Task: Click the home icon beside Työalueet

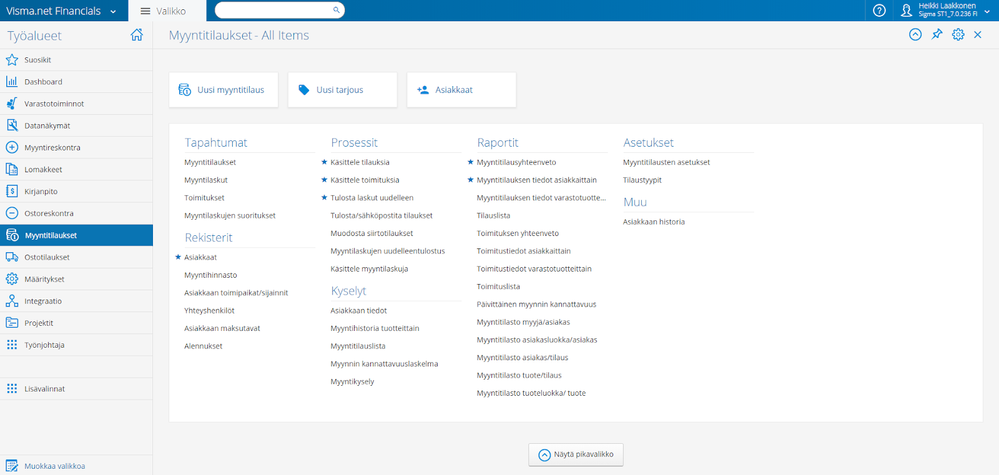Action: (136, 36)
